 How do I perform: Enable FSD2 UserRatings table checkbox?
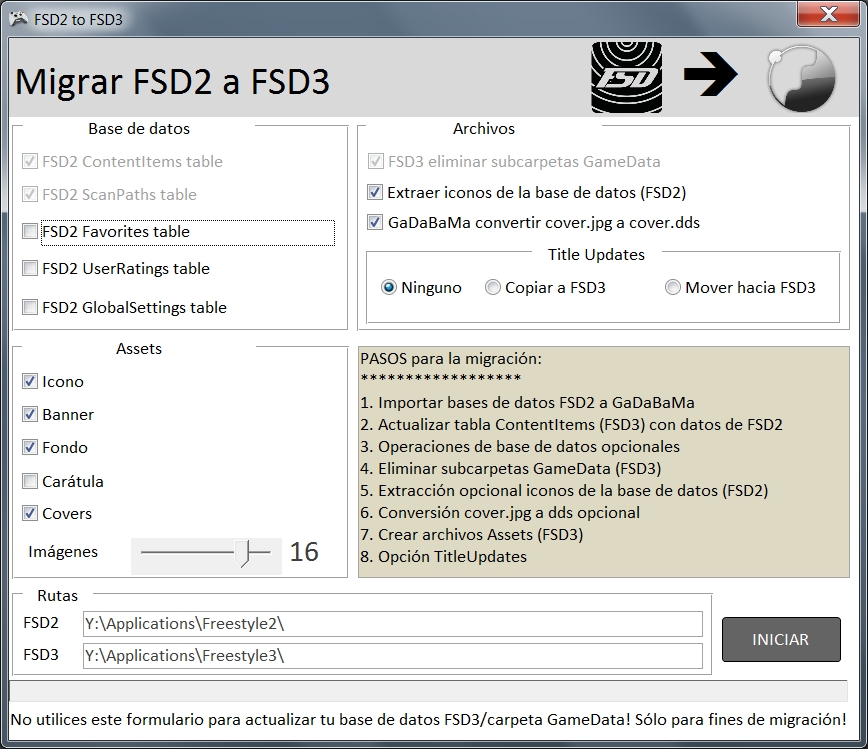click(30, 268)
